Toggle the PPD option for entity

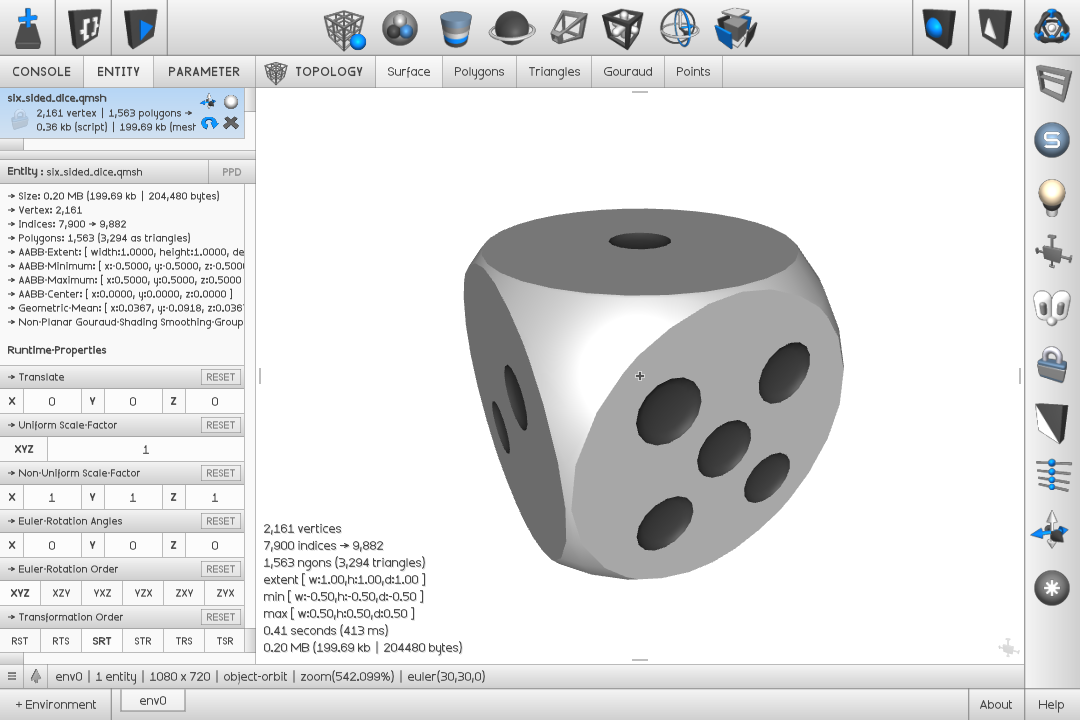pyautogui.click(x=231, y=172)
